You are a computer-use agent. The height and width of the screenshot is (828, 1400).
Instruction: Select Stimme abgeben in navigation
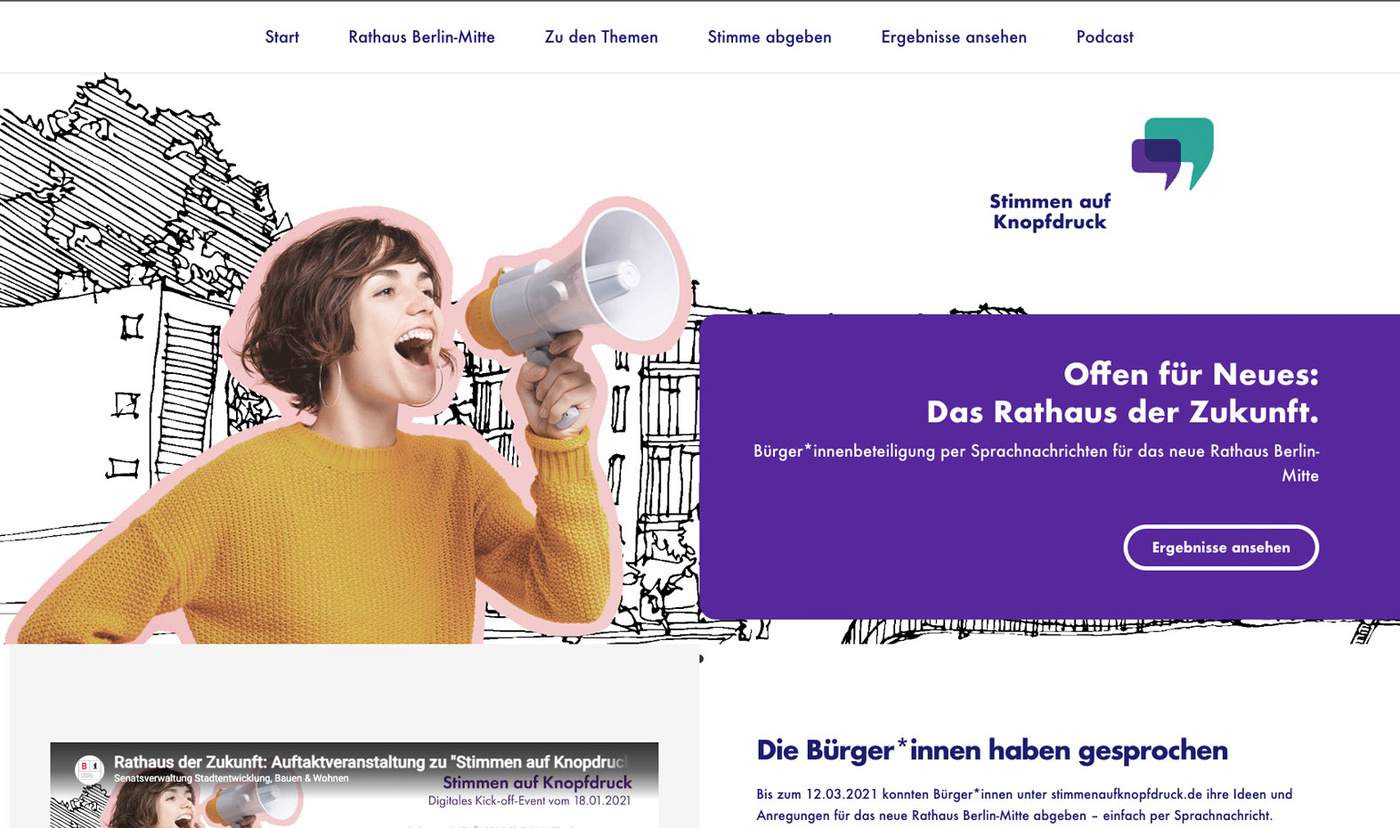[x=769, y=37]
